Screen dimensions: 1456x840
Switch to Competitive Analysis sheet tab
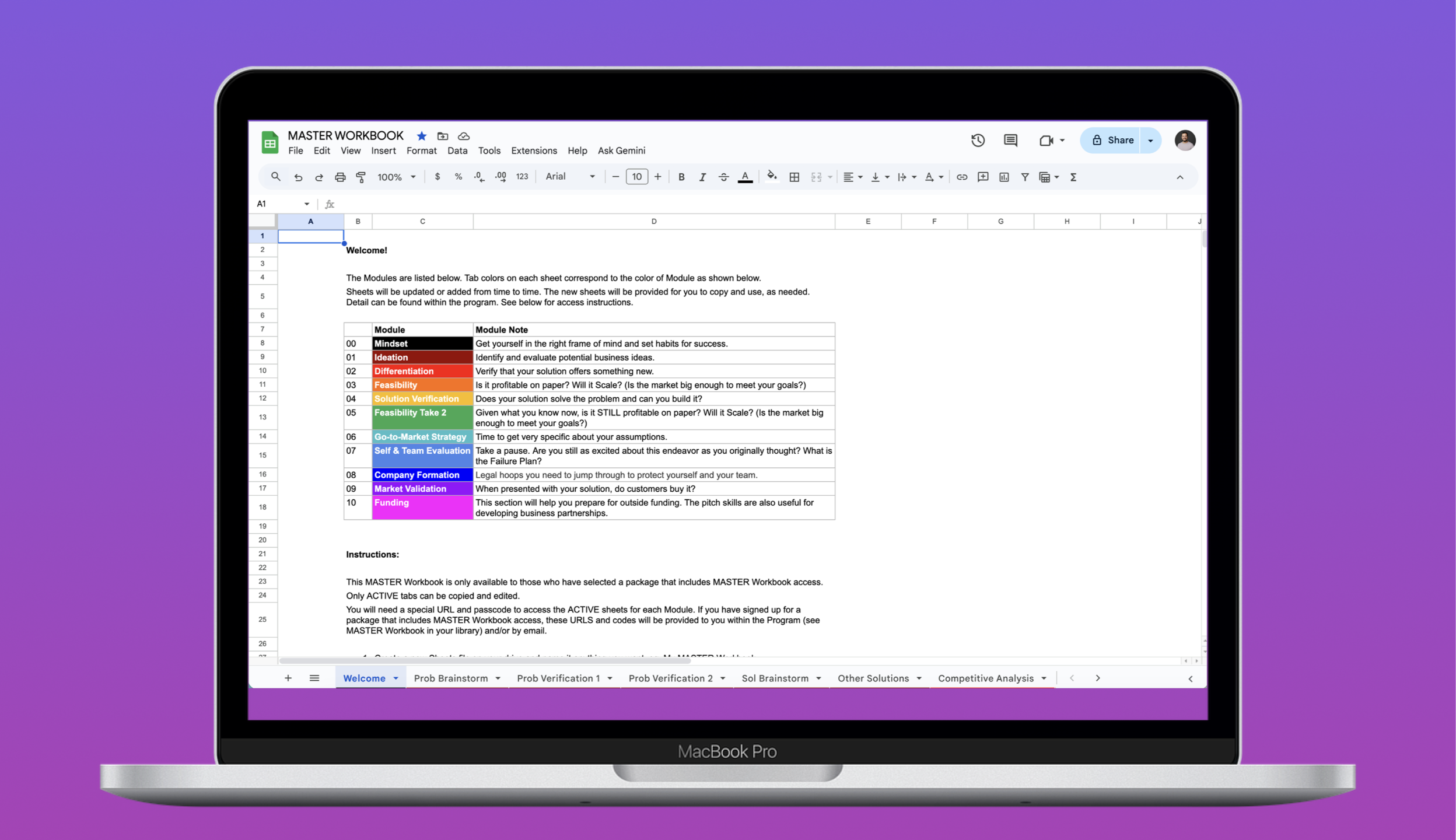[985, 678]
